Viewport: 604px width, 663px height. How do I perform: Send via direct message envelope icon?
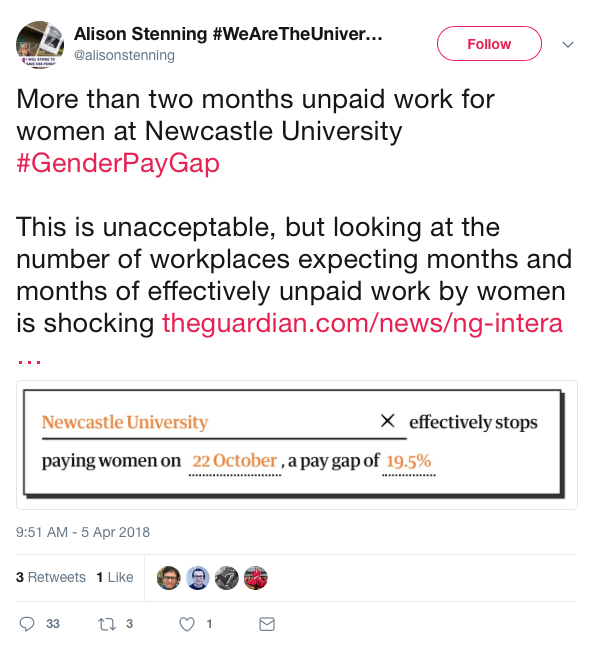(267, 624)
